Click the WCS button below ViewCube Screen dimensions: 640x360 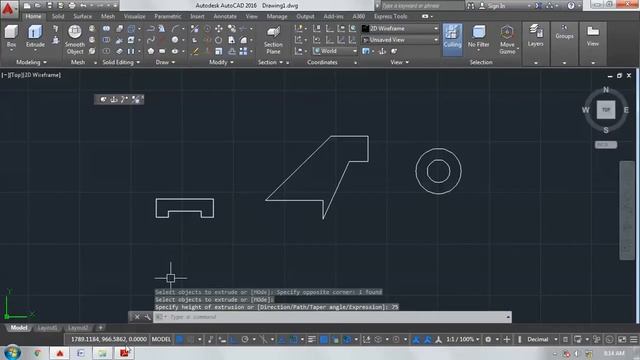(x=606, y=145)
